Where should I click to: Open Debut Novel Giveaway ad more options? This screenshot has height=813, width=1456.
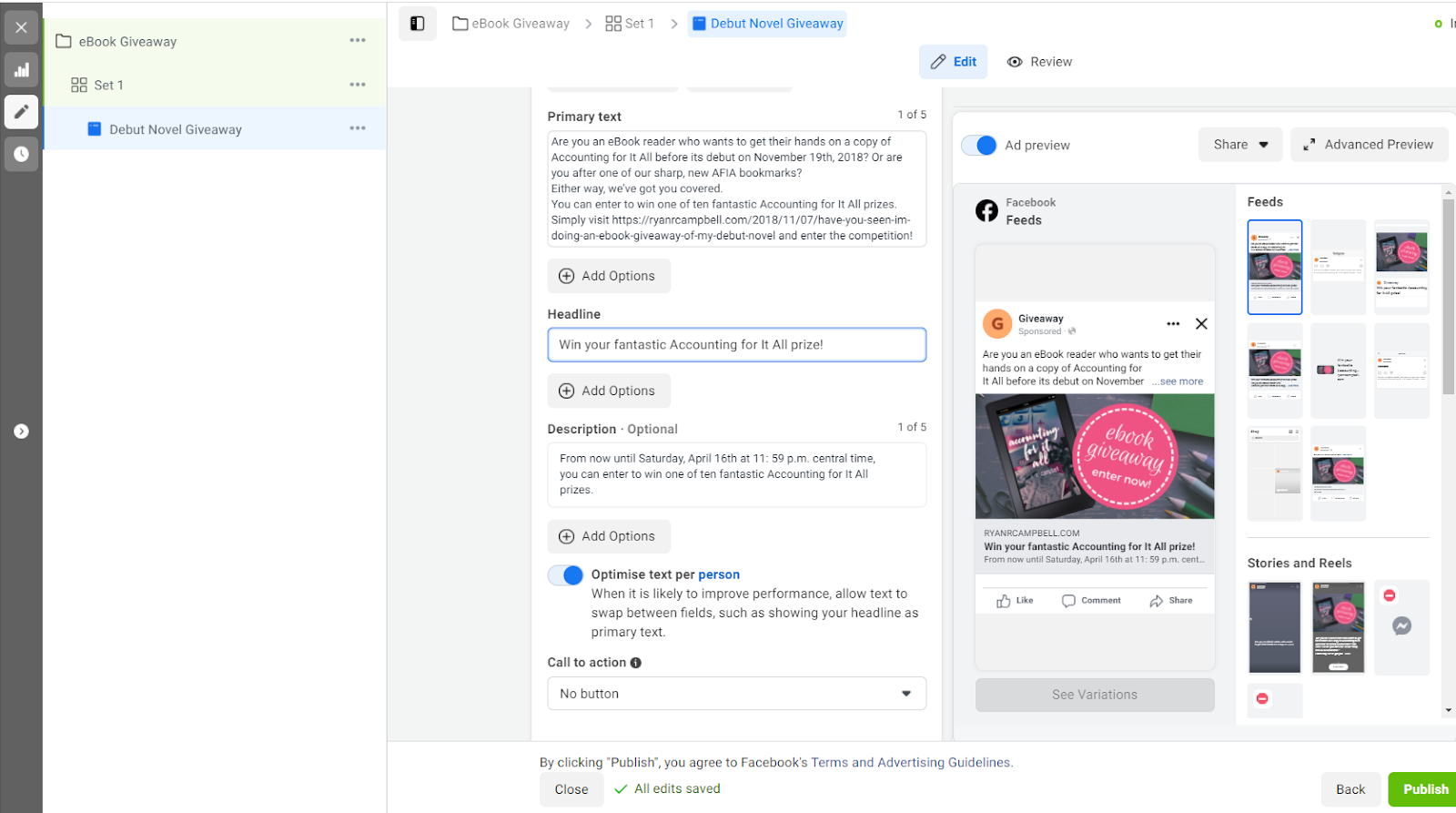point(358,129)
